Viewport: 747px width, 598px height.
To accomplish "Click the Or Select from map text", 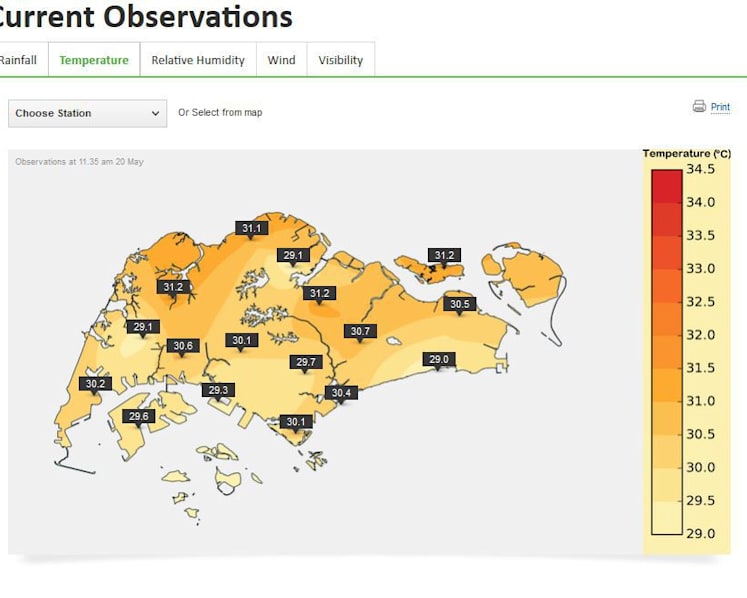I will point(220,112).
